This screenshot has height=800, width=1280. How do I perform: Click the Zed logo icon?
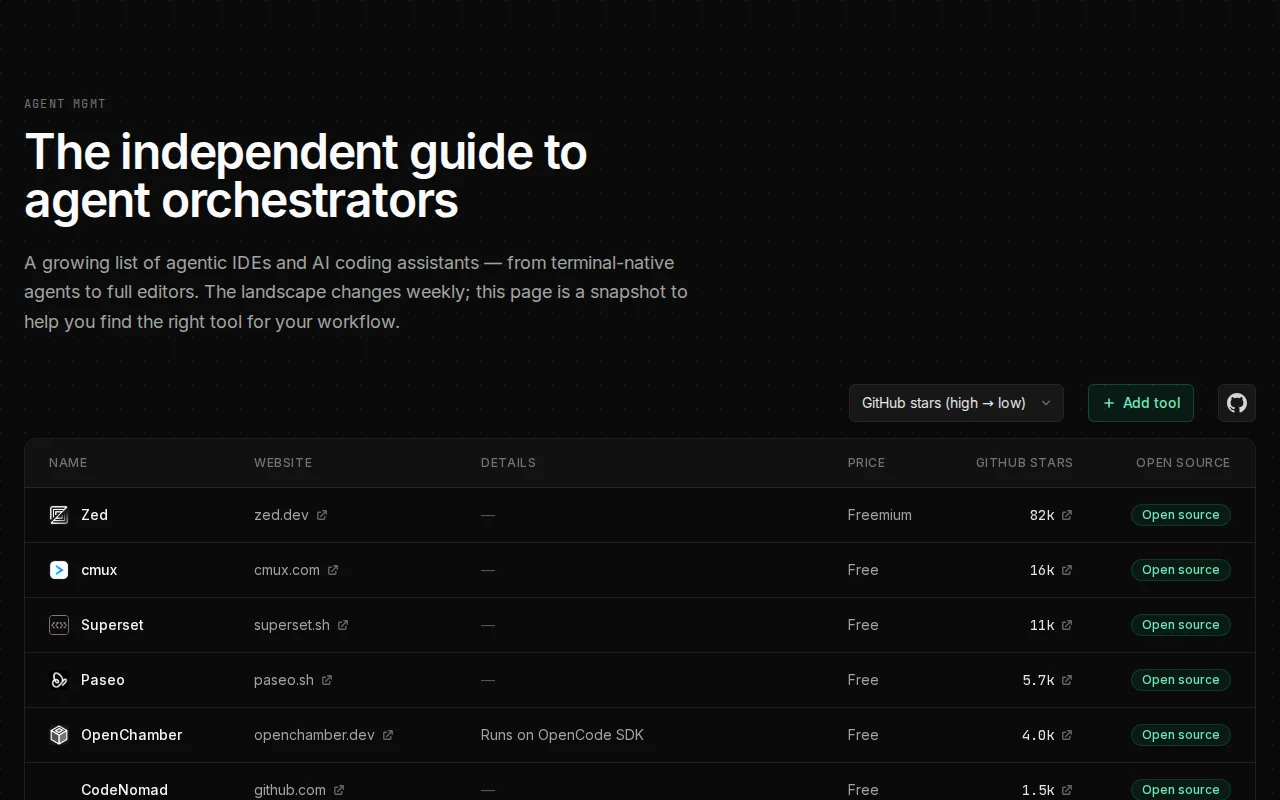tap(59, 515)
